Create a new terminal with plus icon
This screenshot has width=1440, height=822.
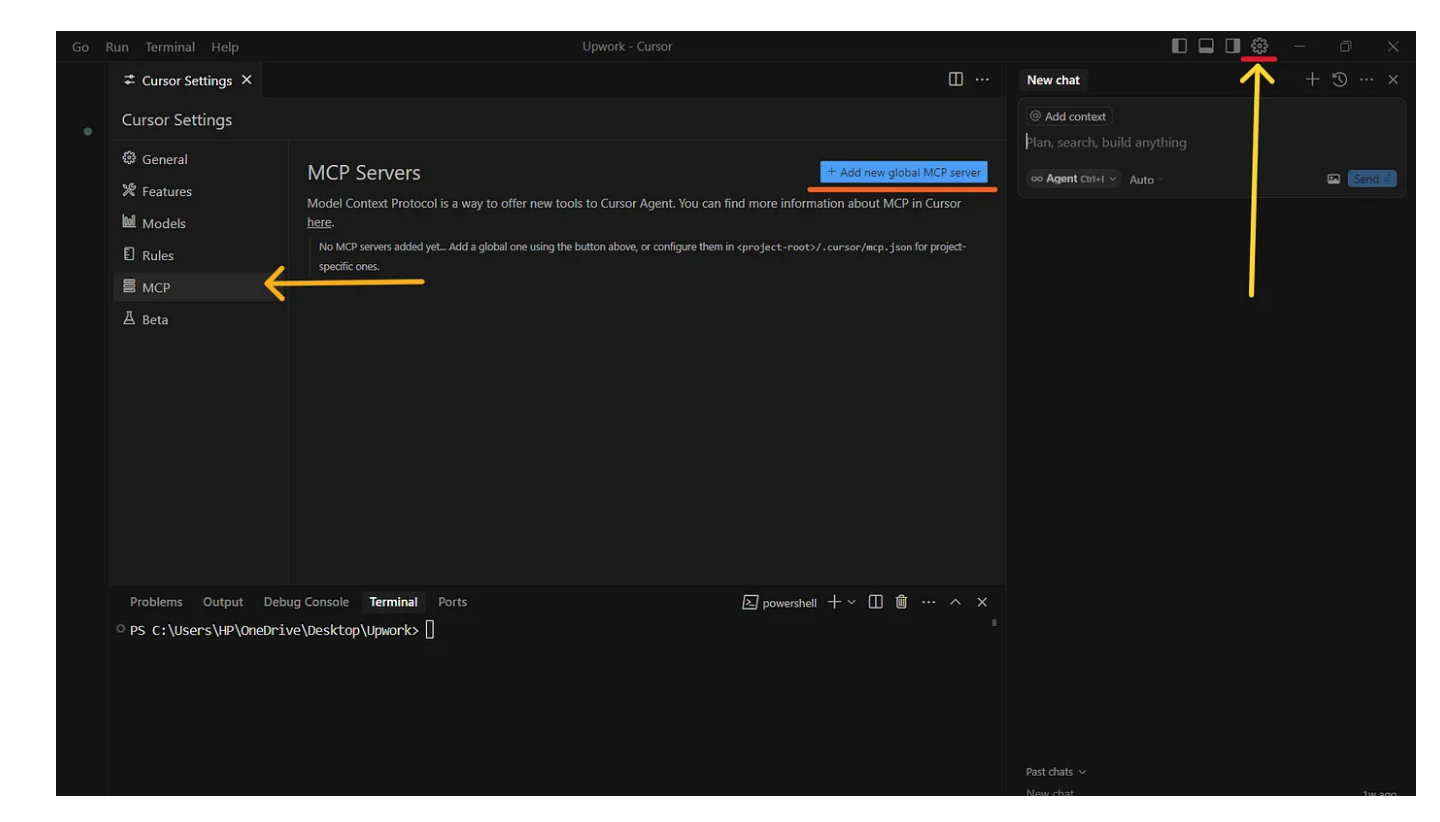(834, 602)
